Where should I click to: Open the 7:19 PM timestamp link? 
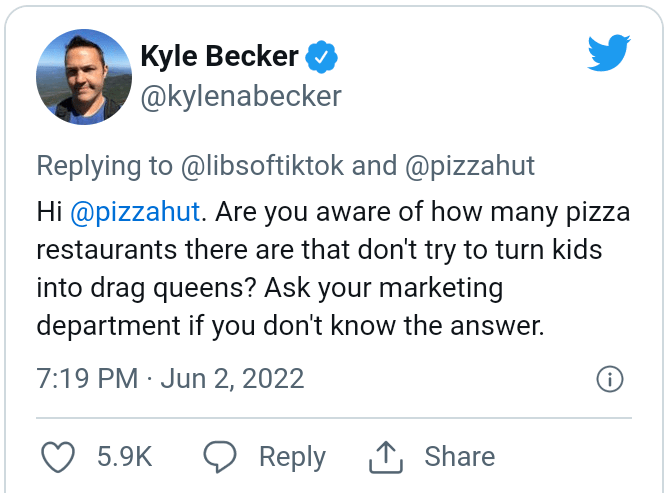tap(86, 380)
